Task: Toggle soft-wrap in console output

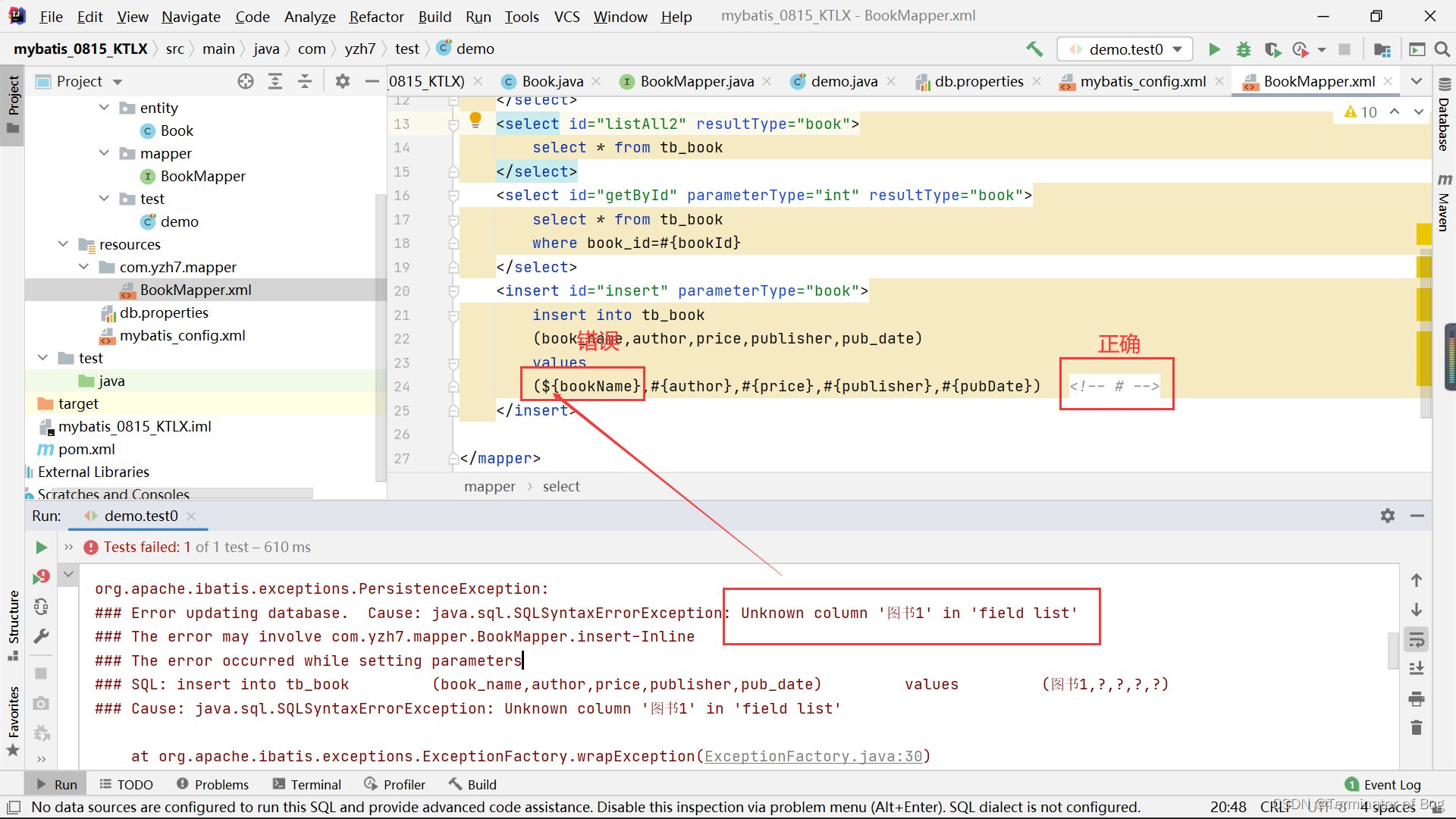Action: click(x=1416, y=639)
